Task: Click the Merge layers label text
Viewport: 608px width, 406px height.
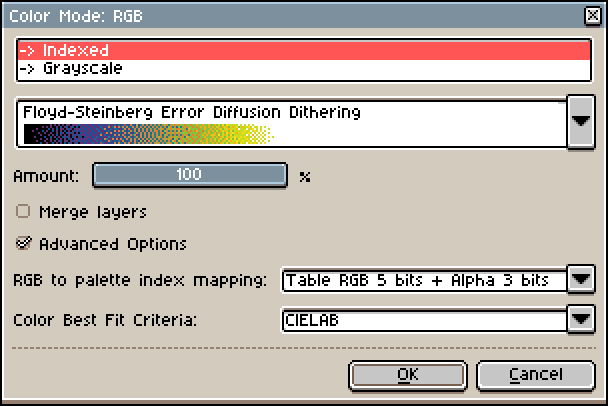Action: (x=93, y=213)
